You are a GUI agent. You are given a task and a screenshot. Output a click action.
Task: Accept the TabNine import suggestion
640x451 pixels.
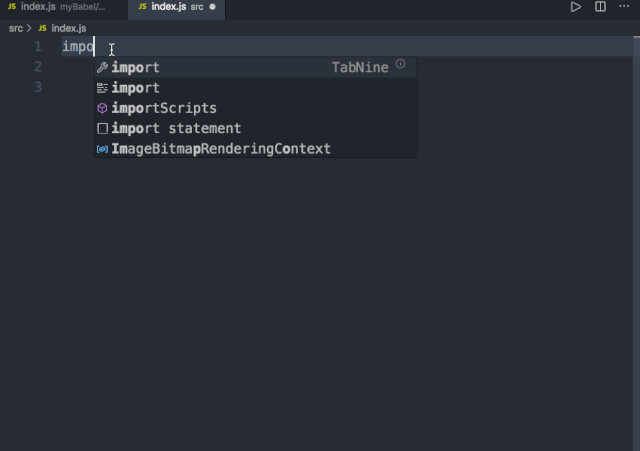coord(200,68)
